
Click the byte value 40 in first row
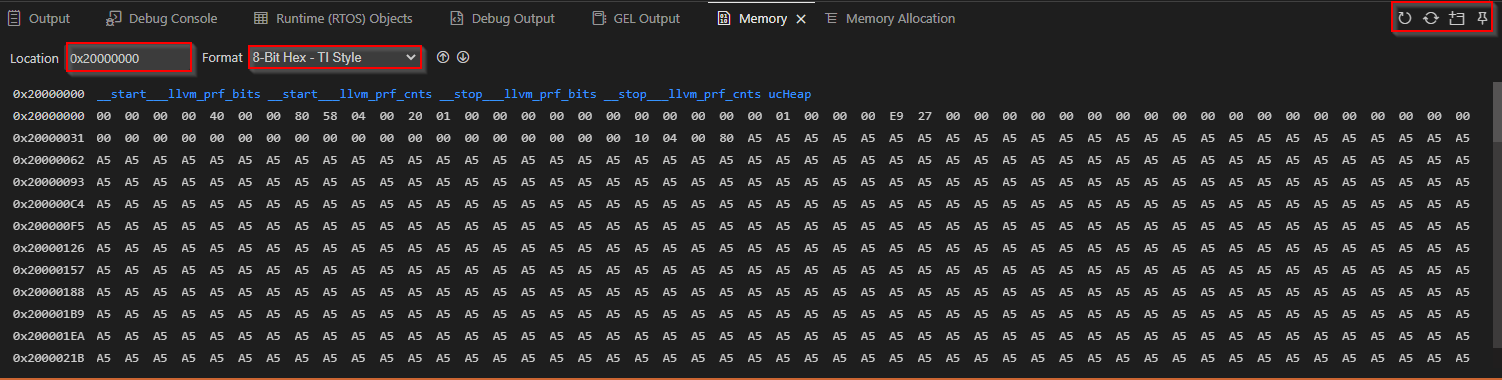tap(217, 116)
